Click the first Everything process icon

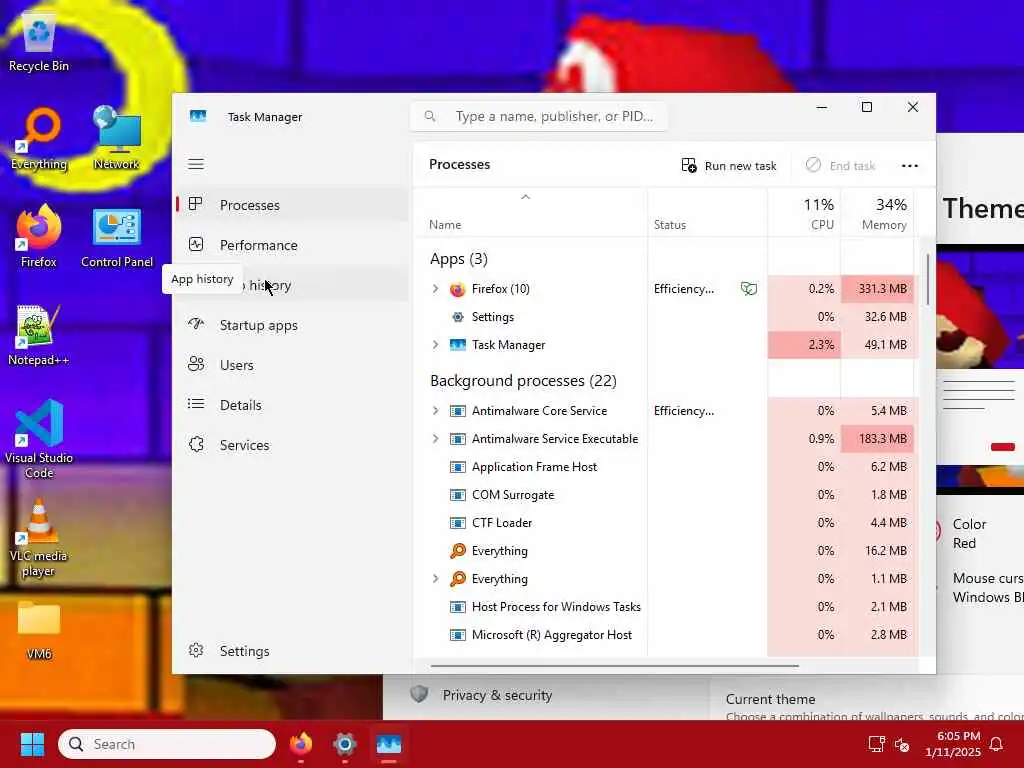pyautogui.click(x=458, y=551)
